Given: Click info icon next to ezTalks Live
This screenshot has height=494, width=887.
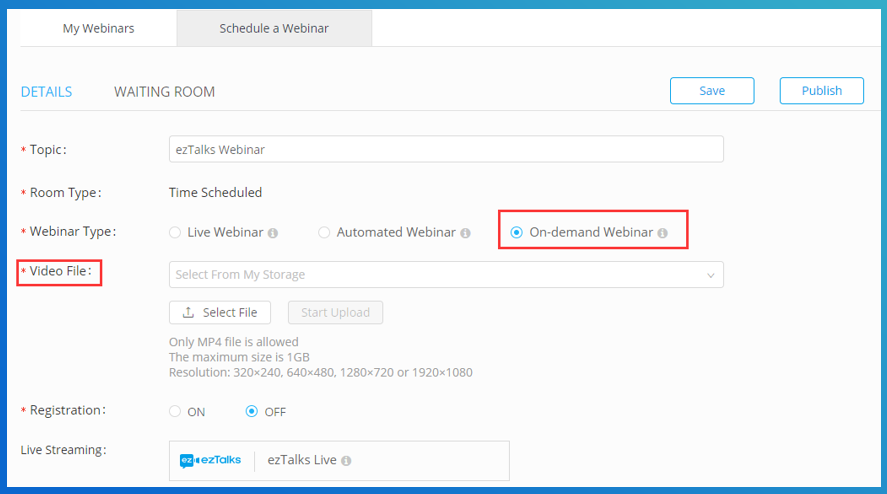Looking at the screenshot, I should tap(346, 461).
